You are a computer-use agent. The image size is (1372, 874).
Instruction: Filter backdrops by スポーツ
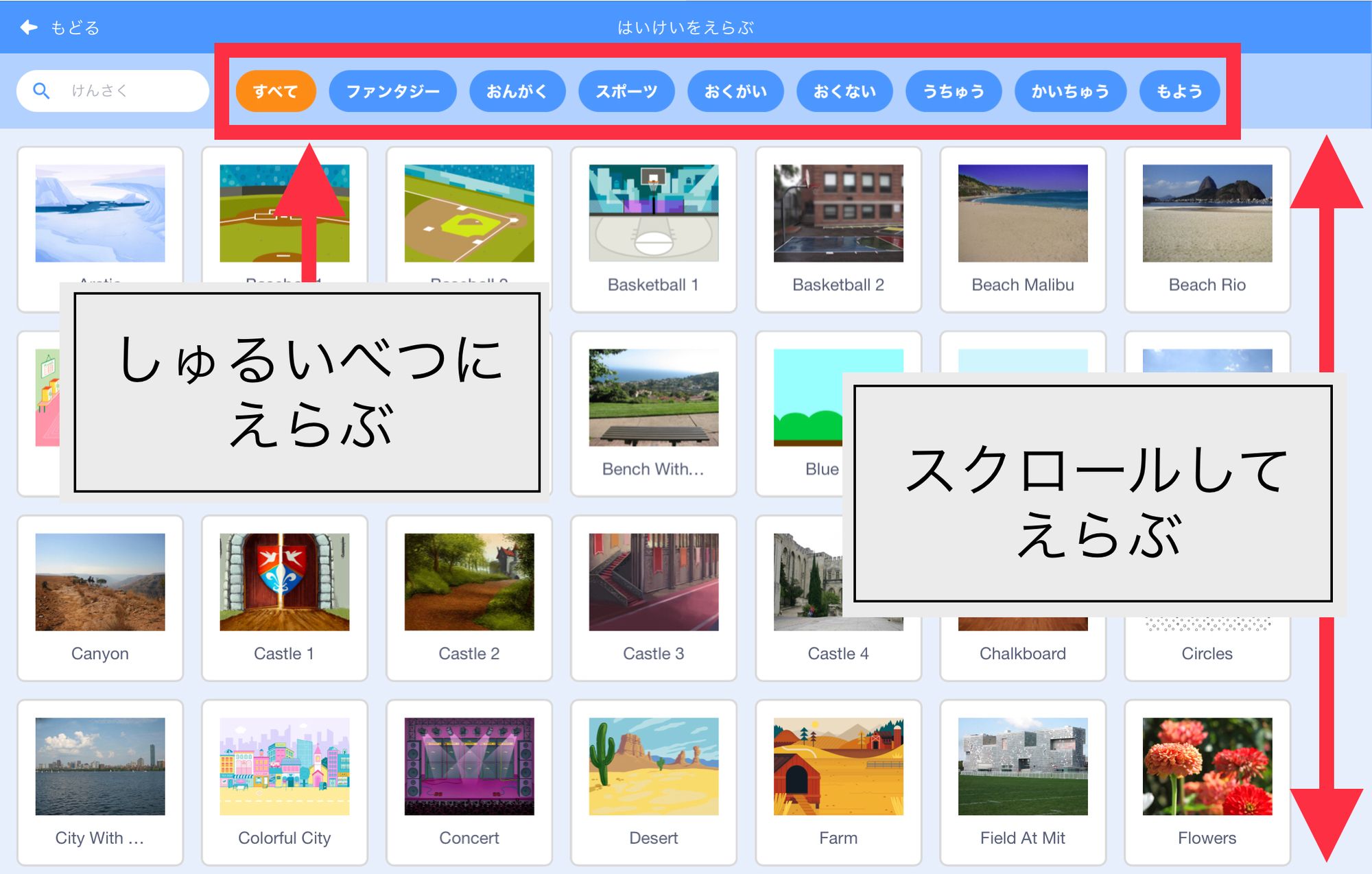(x=626, y=90)
